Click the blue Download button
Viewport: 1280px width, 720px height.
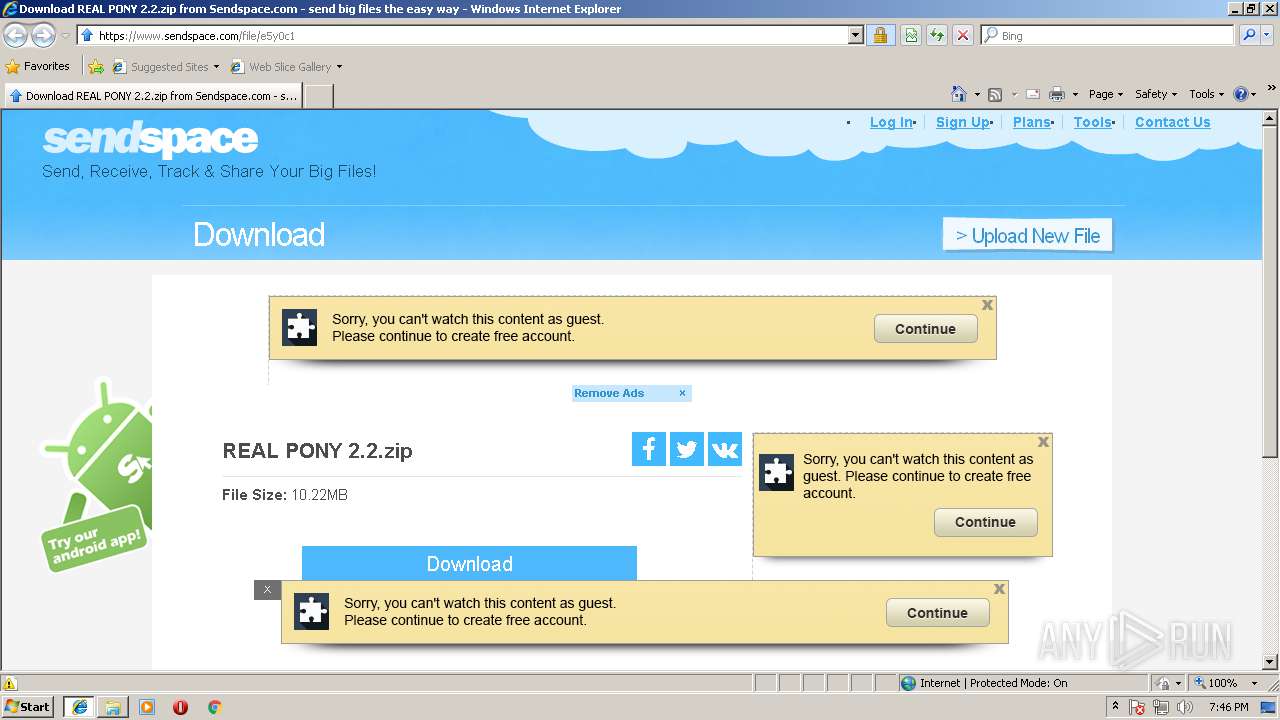(x=469, y=563)
